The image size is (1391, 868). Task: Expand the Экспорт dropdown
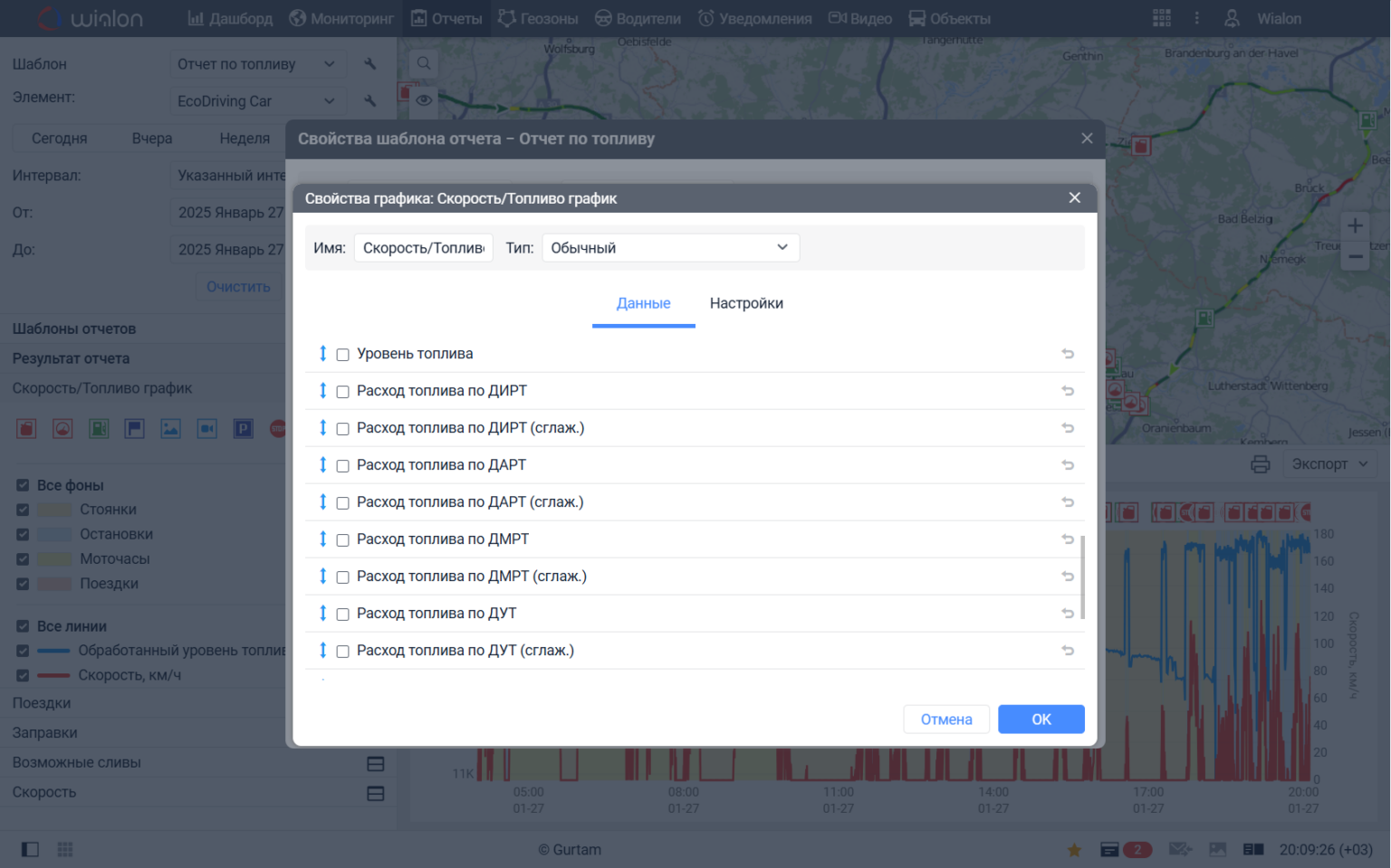point(1329,464)
